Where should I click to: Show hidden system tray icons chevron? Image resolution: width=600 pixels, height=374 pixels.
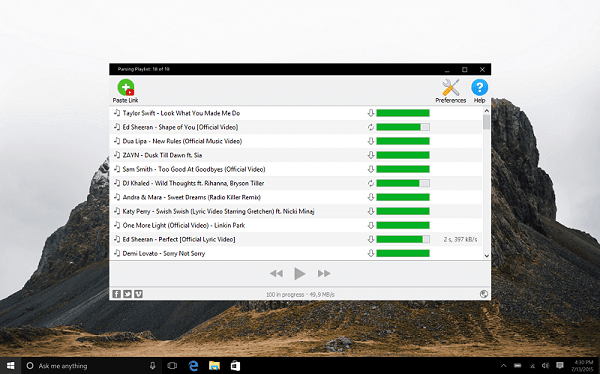pyautogui.click(x=503, y=366)
